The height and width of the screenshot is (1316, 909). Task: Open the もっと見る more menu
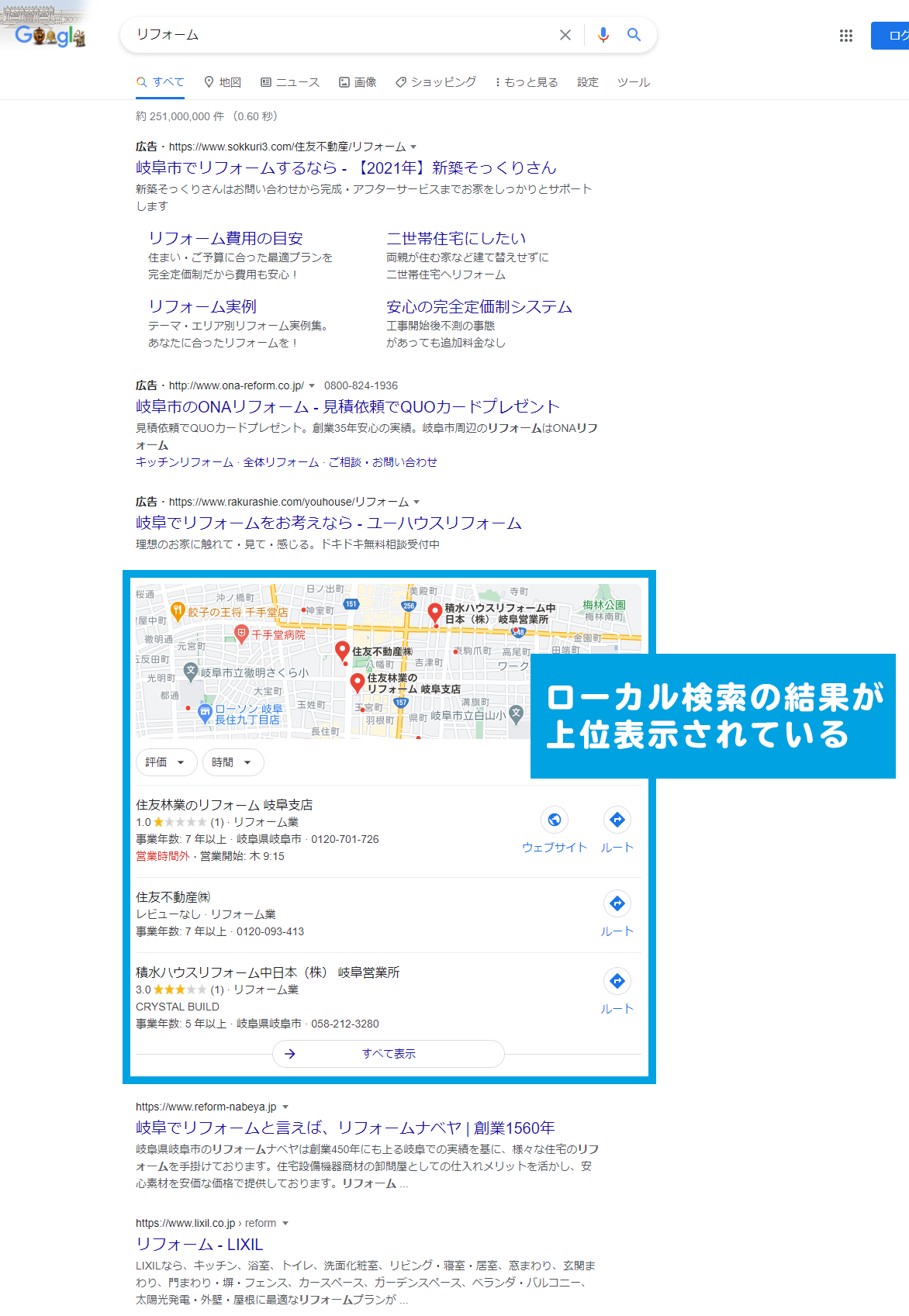pyautogui.click(x=526, y=82)
